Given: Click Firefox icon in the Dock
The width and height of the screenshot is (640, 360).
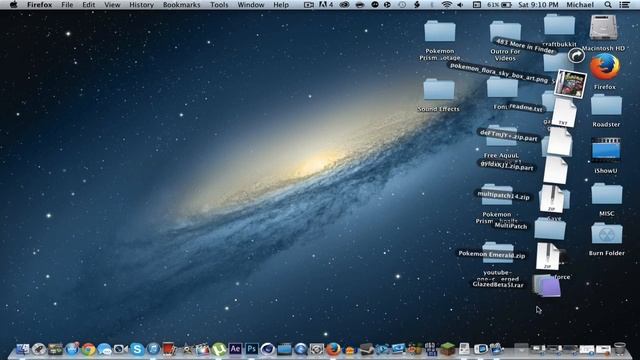Looking at the screenshot, I should point(333,349).
